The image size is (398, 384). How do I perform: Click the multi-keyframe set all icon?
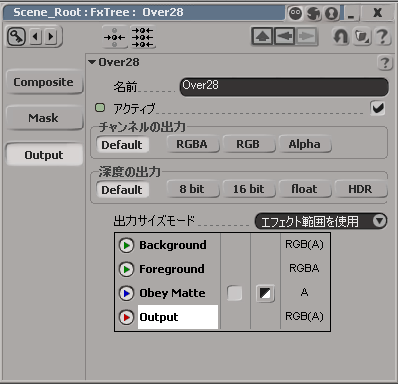tap(143, 37)
